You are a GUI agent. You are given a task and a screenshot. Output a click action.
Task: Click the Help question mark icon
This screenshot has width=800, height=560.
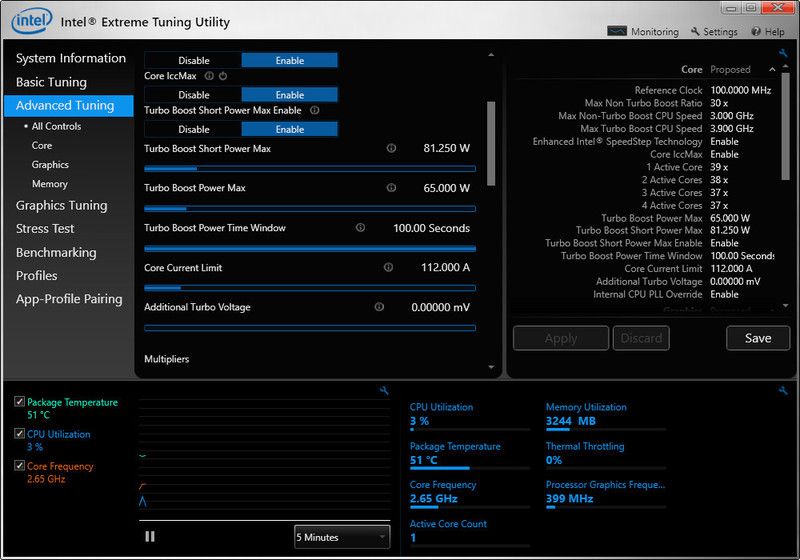point(756,31)
